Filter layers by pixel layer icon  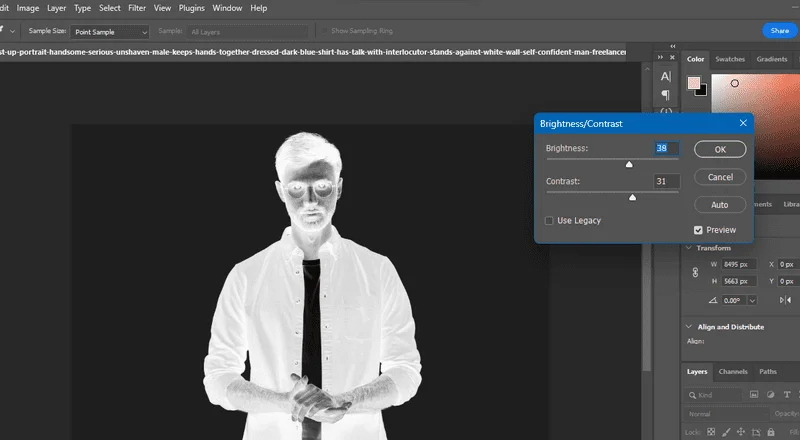coord(754,395)
